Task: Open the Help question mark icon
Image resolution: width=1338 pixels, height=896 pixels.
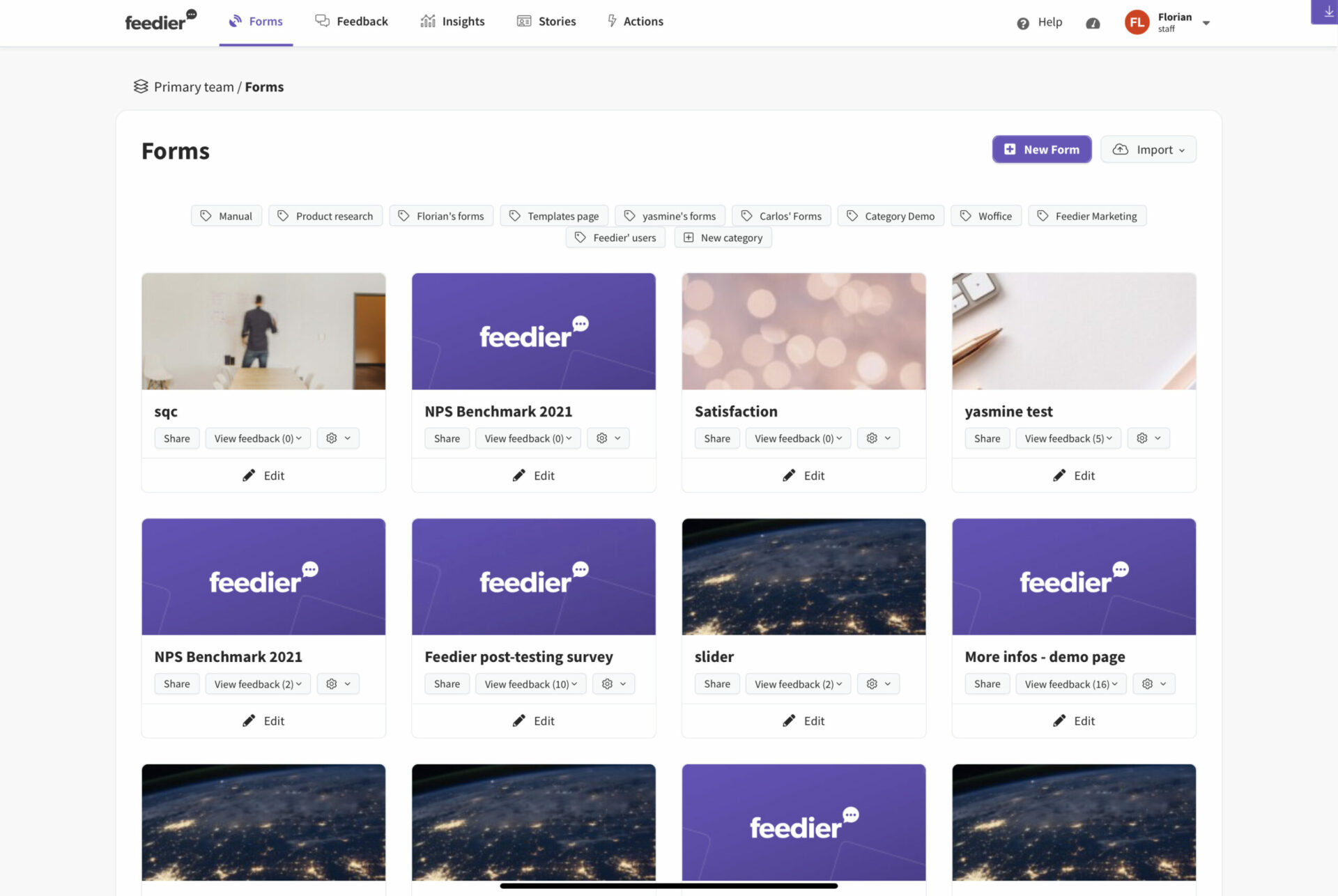Action: click(1022, 23)
